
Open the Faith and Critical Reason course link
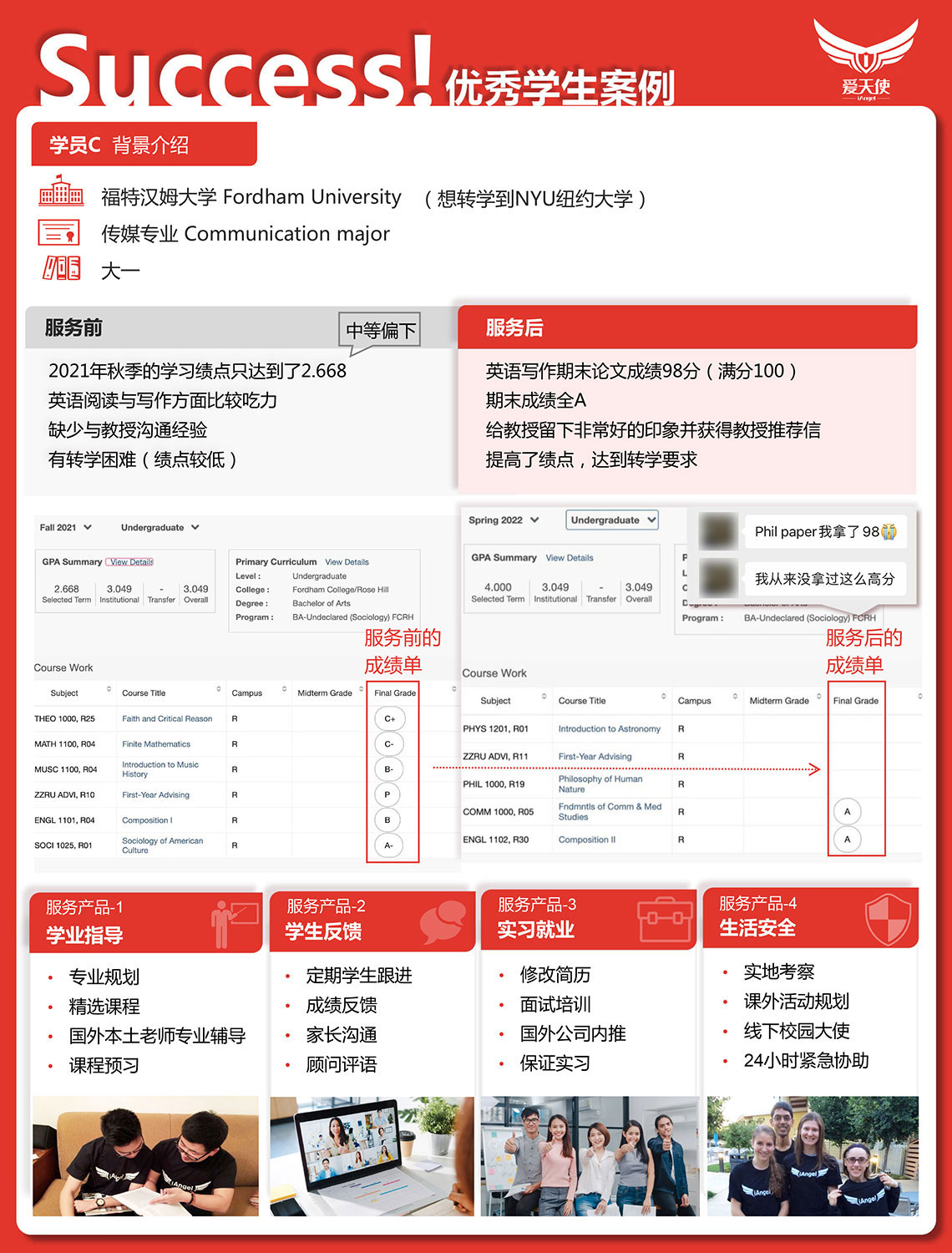(167, 718)
